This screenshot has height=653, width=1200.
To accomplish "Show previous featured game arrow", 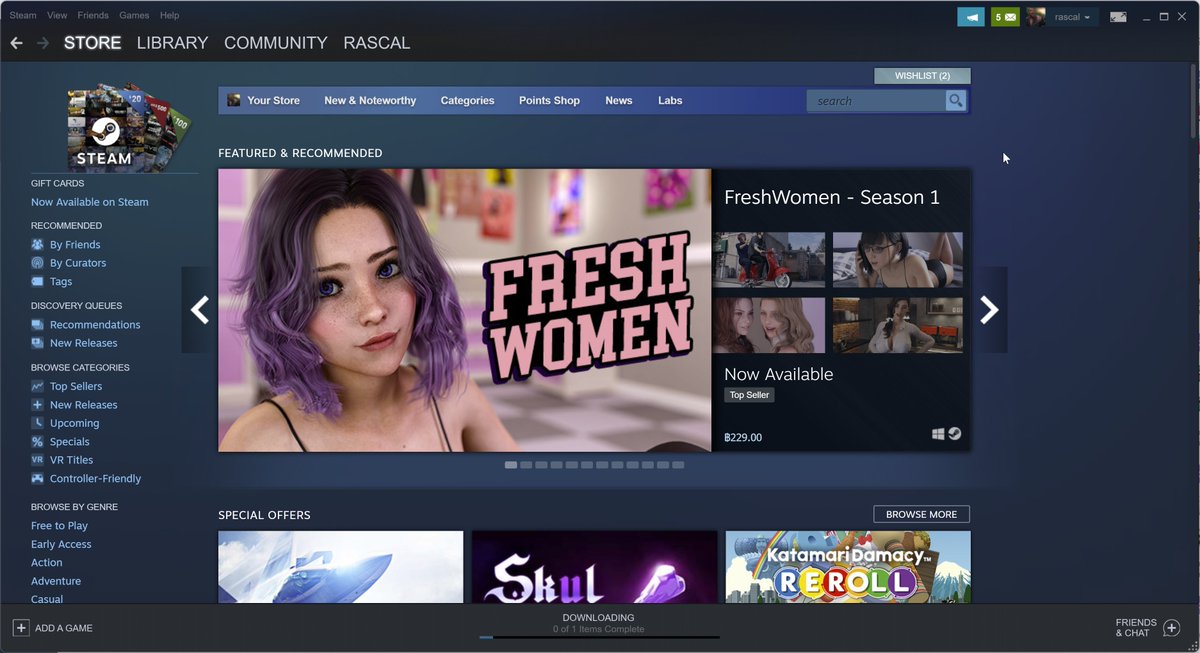I will click(x=200, y=310).
